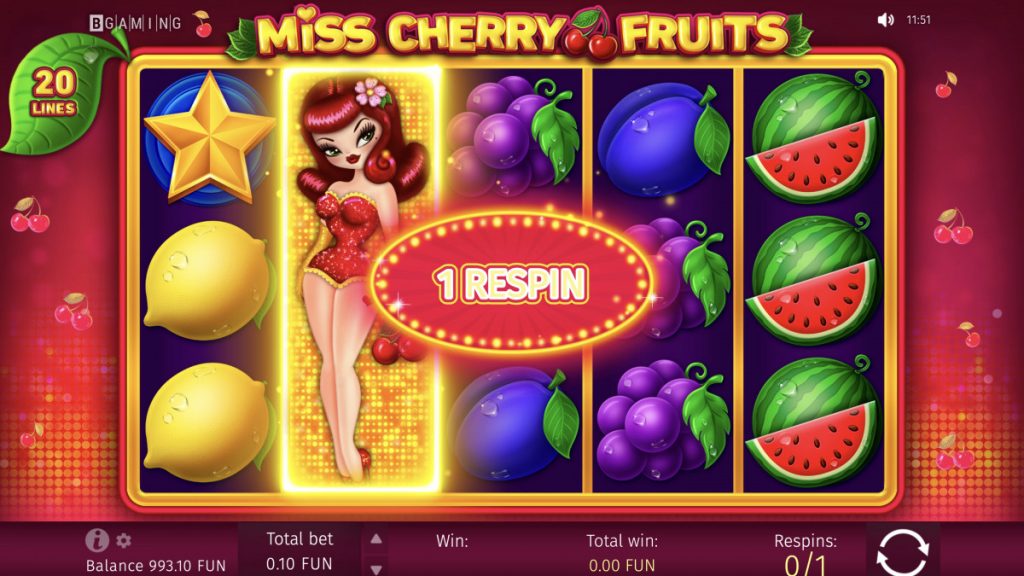Viewport: 1024px width, 576px height.
Task: Click the bottom watermelon on fifth reel
Action: coord(813,421)
